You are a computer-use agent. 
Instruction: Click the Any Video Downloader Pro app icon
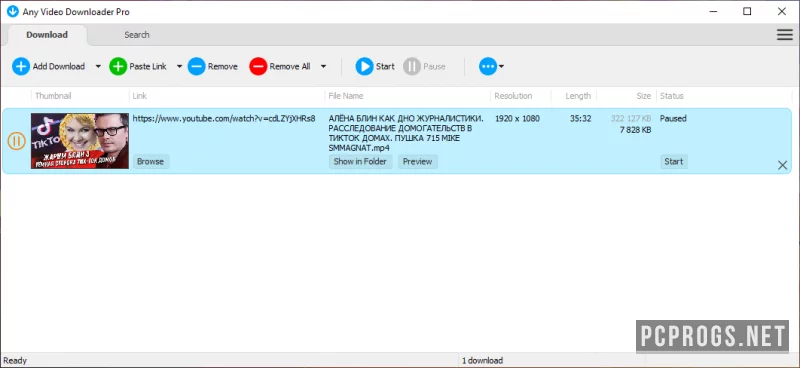coord(12,11)
